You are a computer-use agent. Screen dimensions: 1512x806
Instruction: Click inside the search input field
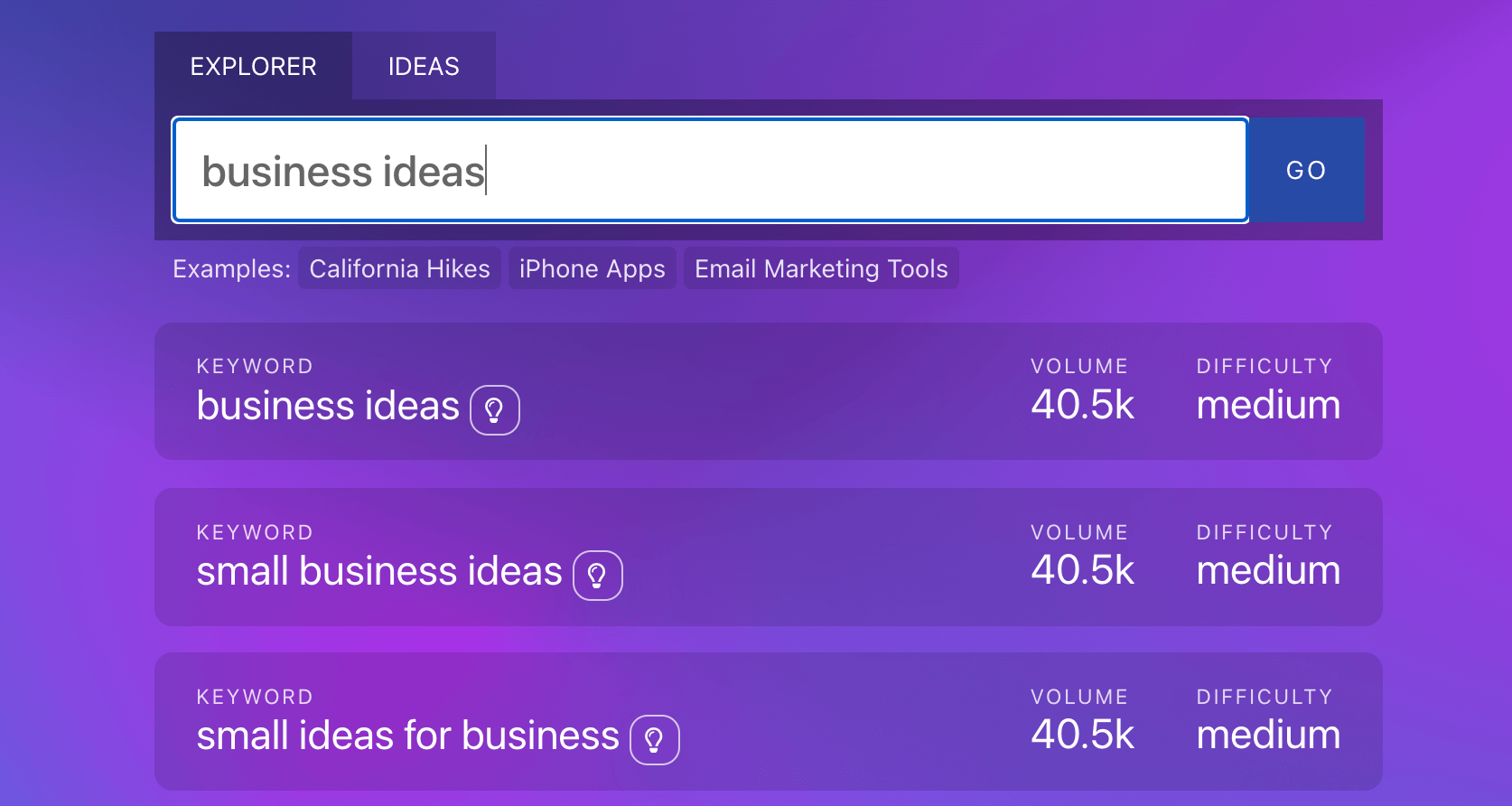(709, 170)
